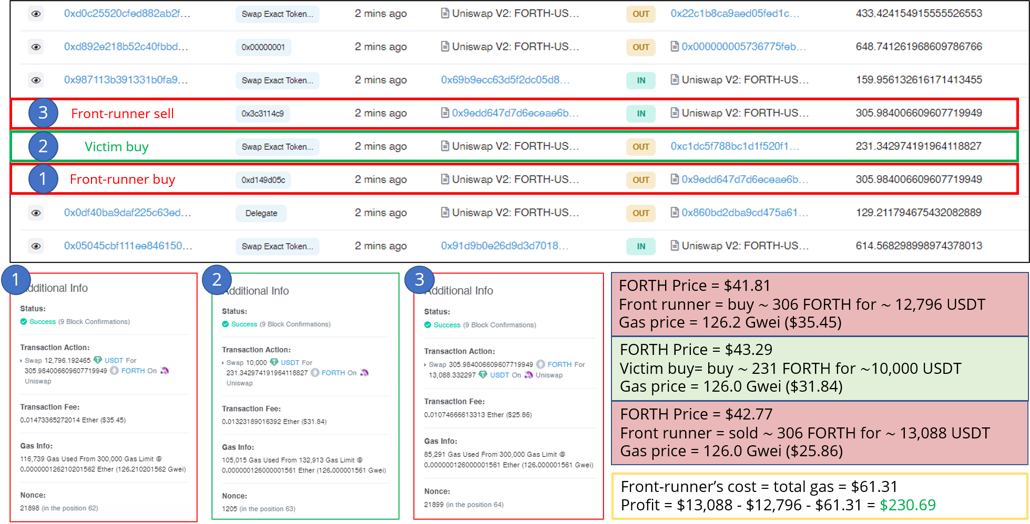Click contract icon beside 0x9edd647 in Front-runner sell row
Viewport: 1030px width, 524px height.
click(x=445, y=114)
